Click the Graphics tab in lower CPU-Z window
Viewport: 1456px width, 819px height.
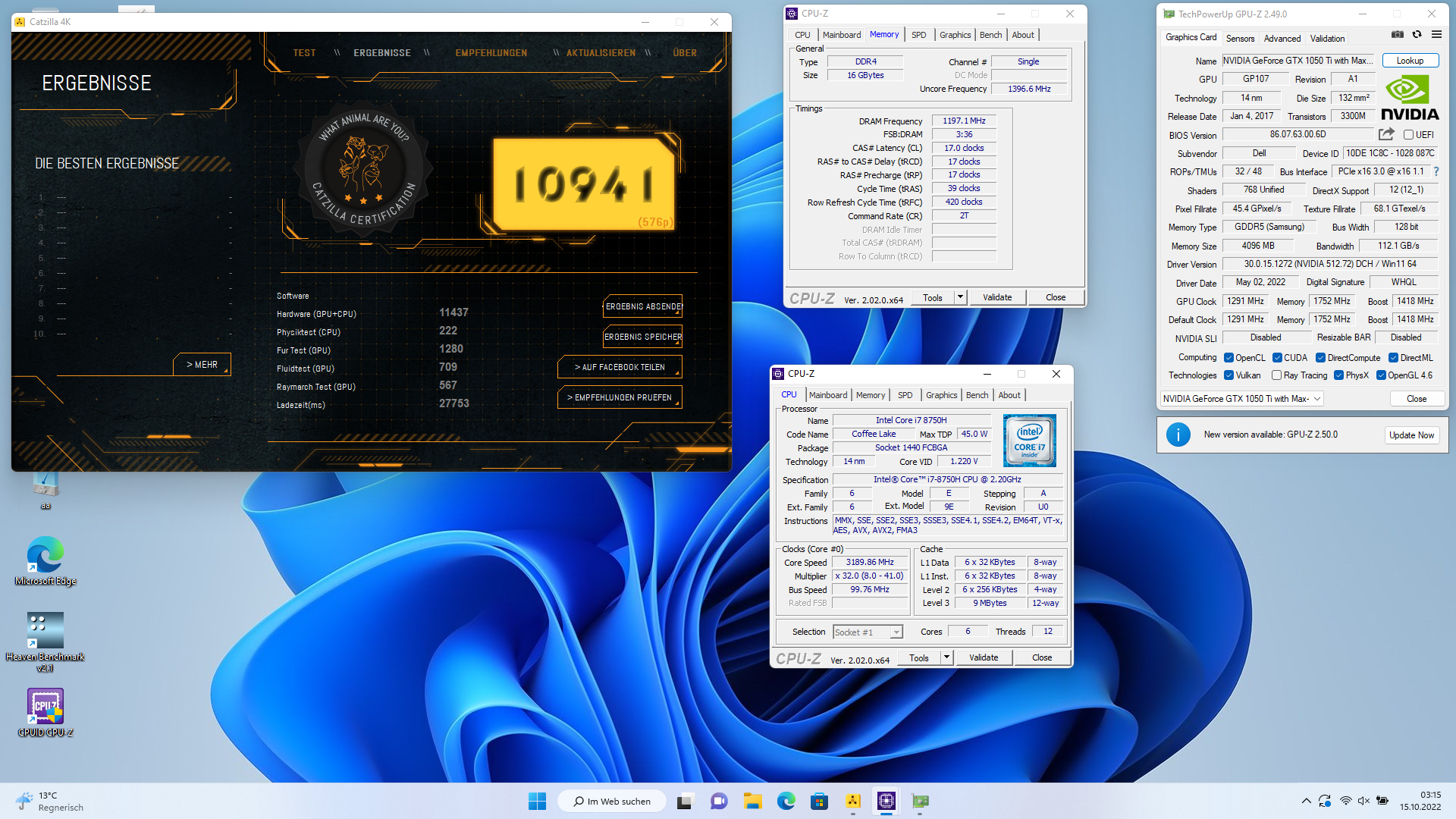(941, 395)
